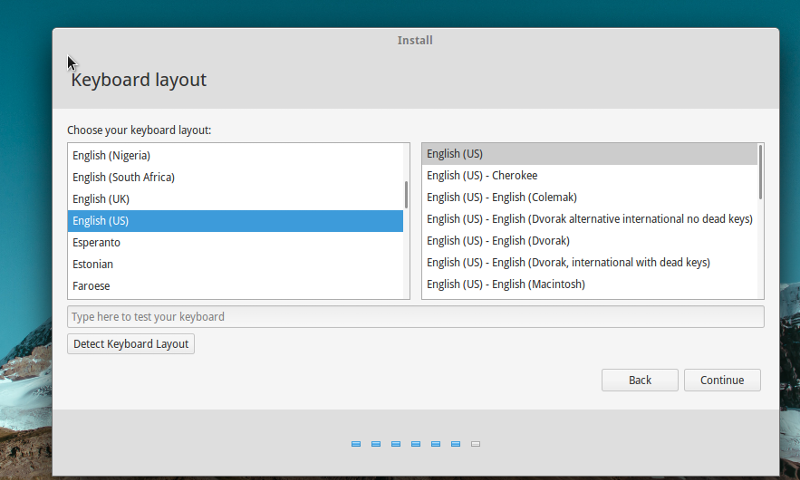The height and width of the screenshot is (480, 800).
Task: Click the keyboard test input field
Action: click(x=415, y=317)
